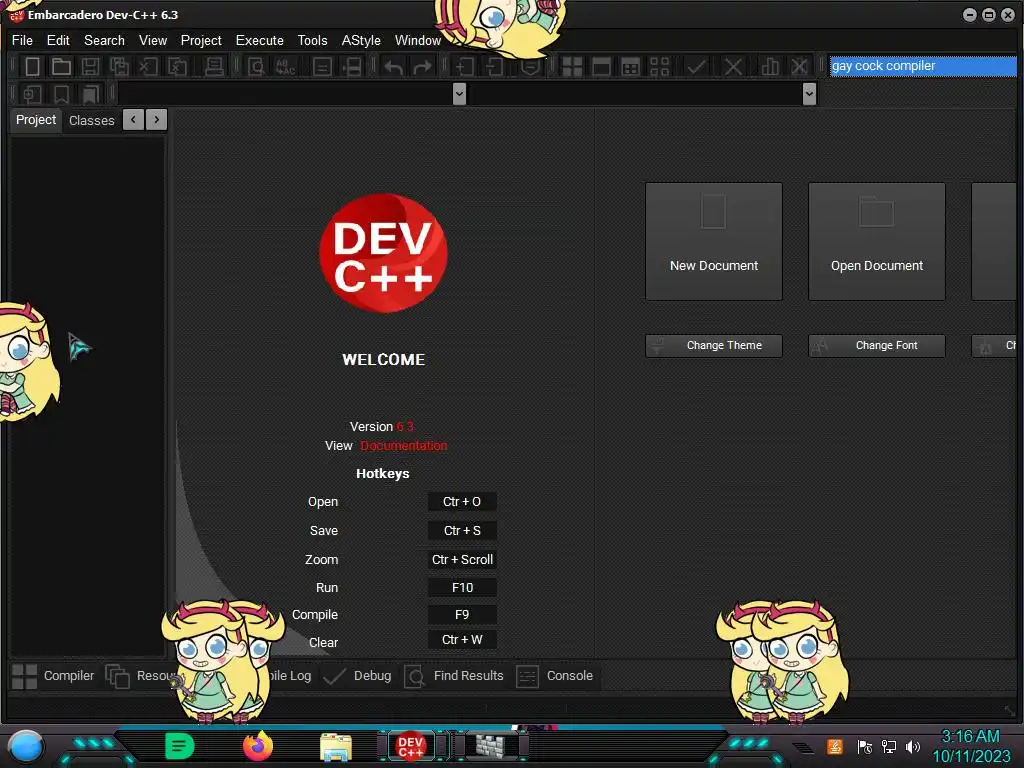Click the Open Document tile
Image resolution: width=1024 pixels, height=768 pixels.
click(877, 242)
